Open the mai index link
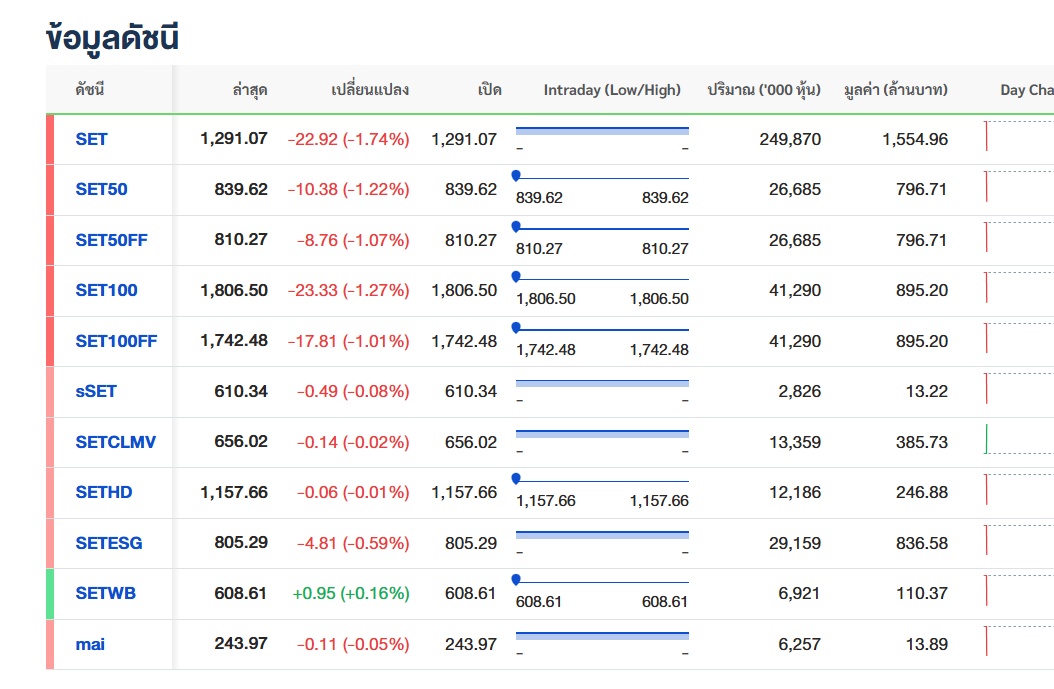Viewport: 1054px width, 689px height. click(90, 644)
